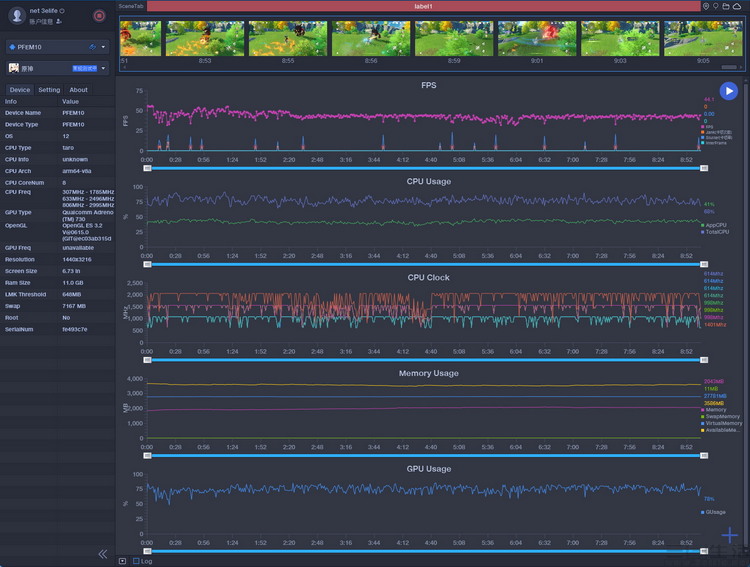Click the blue play button near FPS chart

[x=728, y=91]
